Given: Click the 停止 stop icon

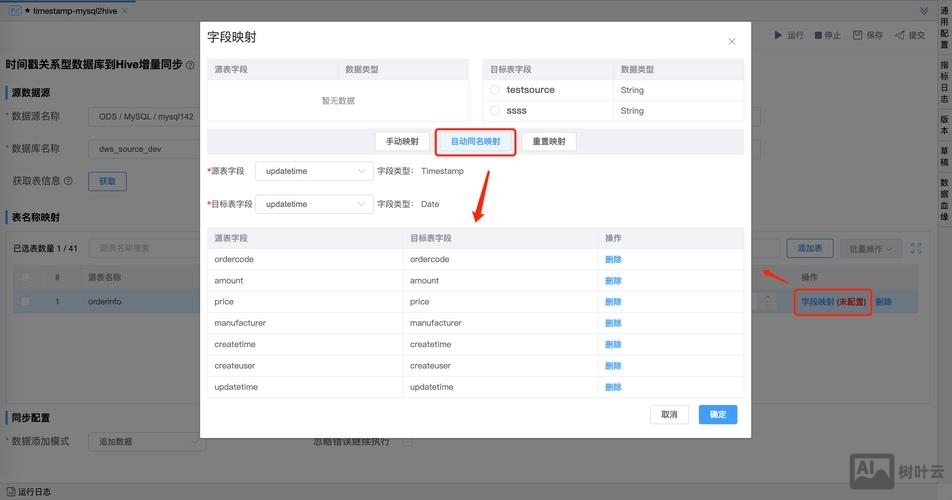Looking at the screenshot, I should click(x=818, y=35).
